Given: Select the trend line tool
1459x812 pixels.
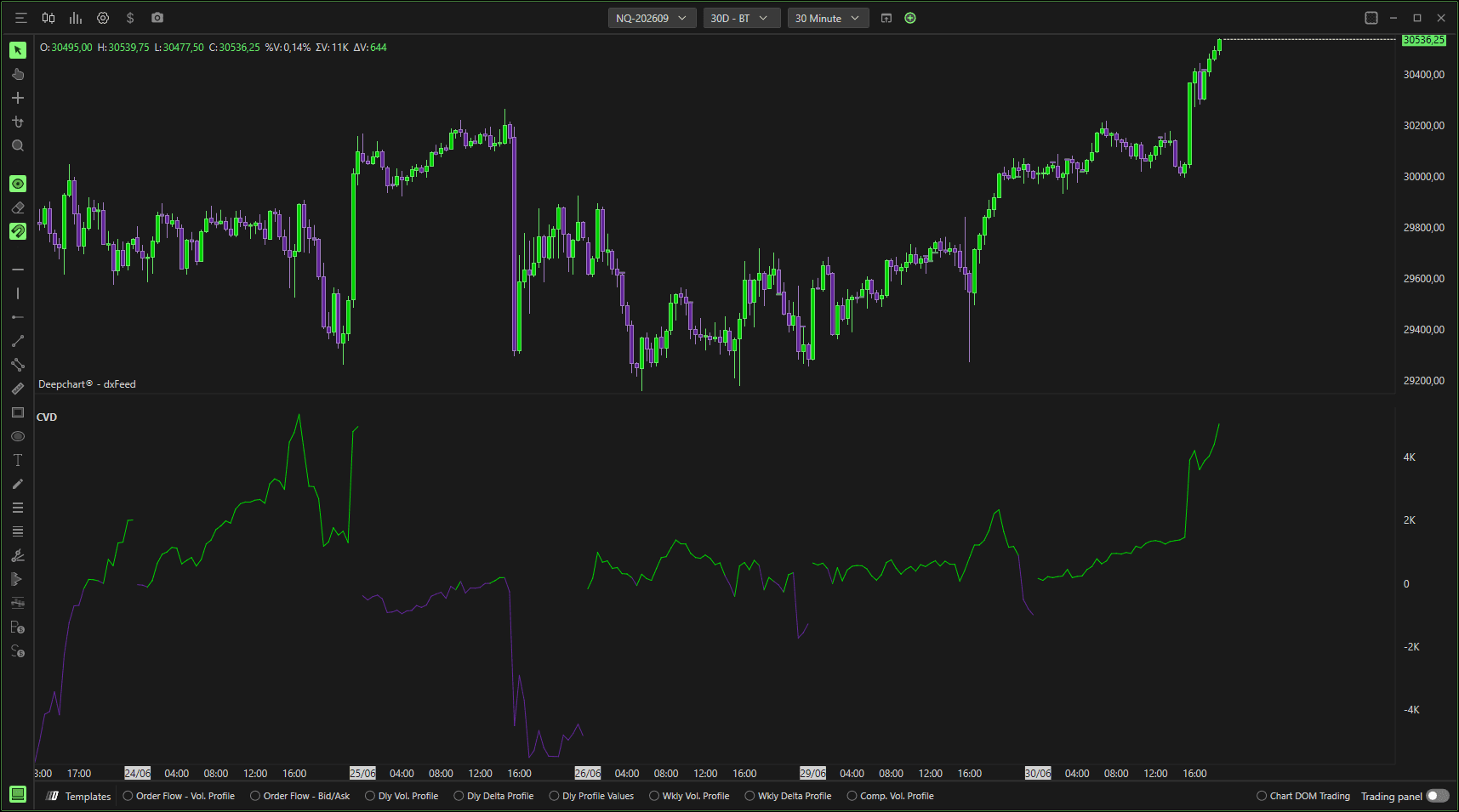Looking at the screenshot, I should [18, 341].
